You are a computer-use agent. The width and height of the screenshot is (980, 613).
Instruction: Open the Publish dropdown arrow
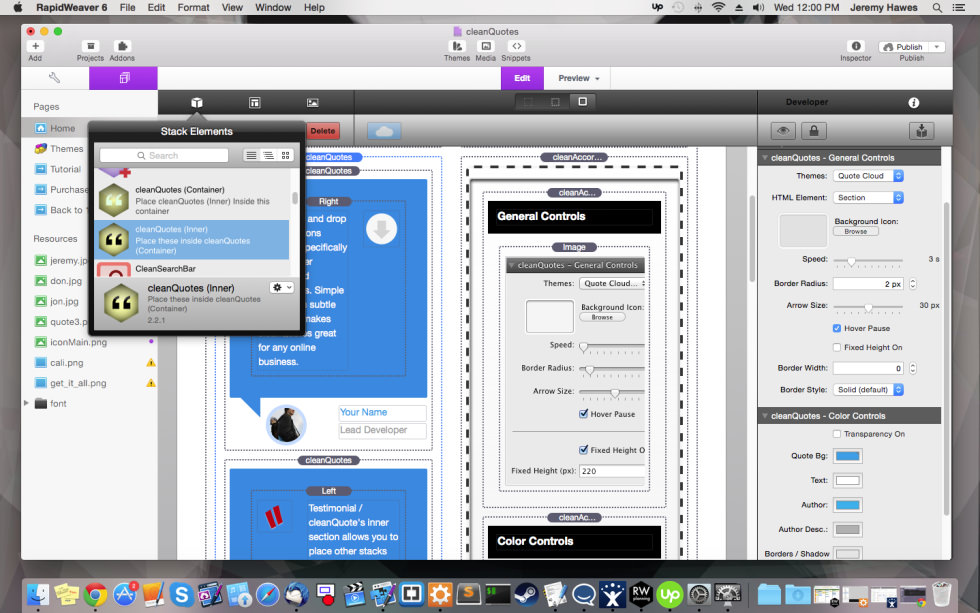tap(936, 47)
